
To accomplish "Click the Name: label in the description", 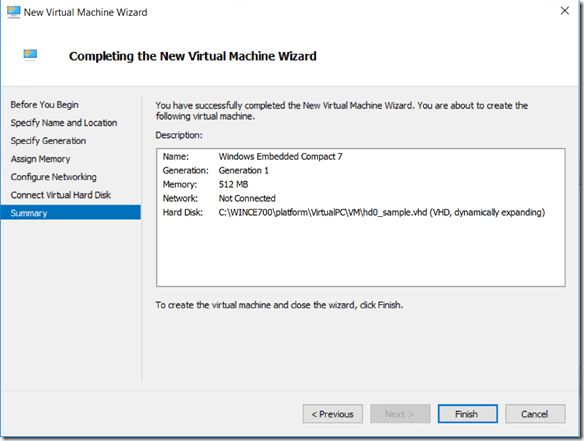I will pos(175,156).
